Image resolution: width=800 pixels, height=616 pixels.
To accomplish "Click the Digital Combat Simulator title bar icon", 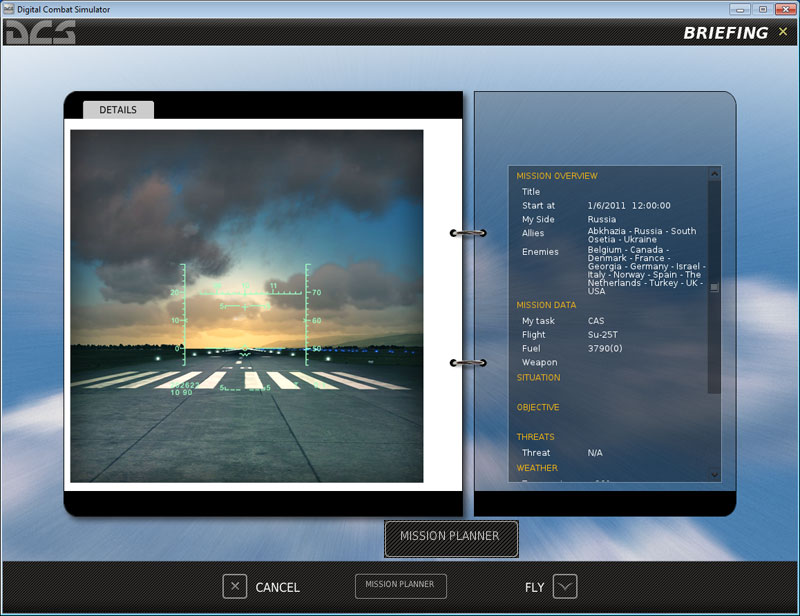I will [x=9, y=9].
